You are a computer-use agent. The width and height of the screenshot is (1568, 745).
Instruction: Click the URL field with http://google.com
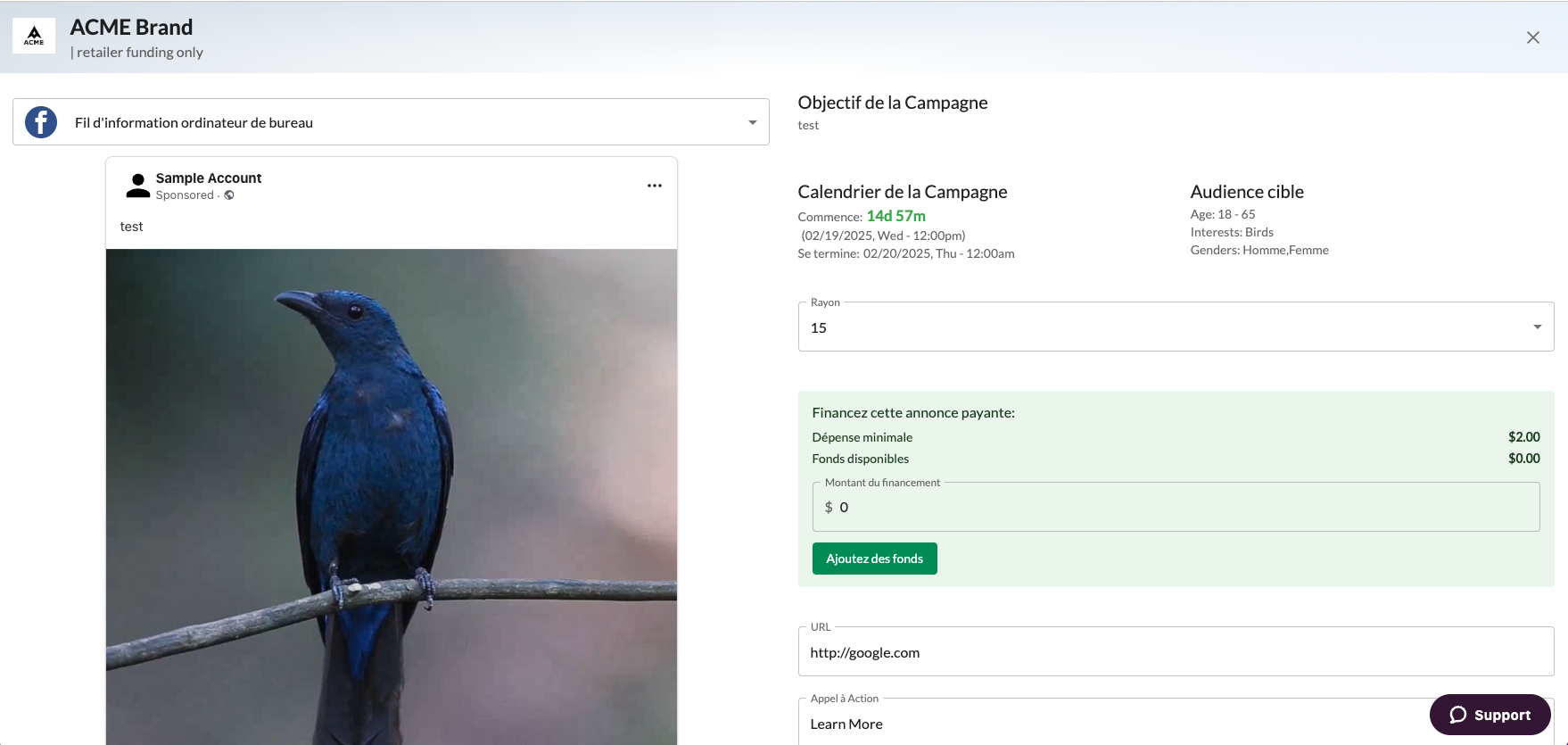click(1176, 651)
